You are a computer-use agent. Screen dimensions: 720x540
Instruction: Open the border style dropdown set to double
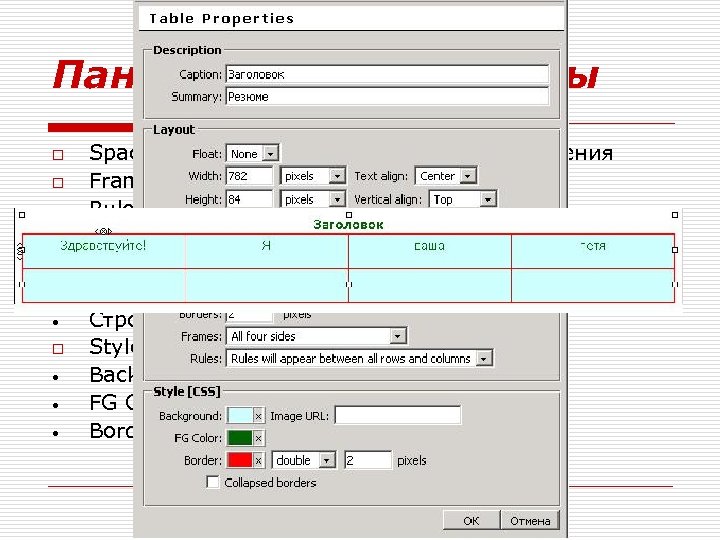coord(304,460)
